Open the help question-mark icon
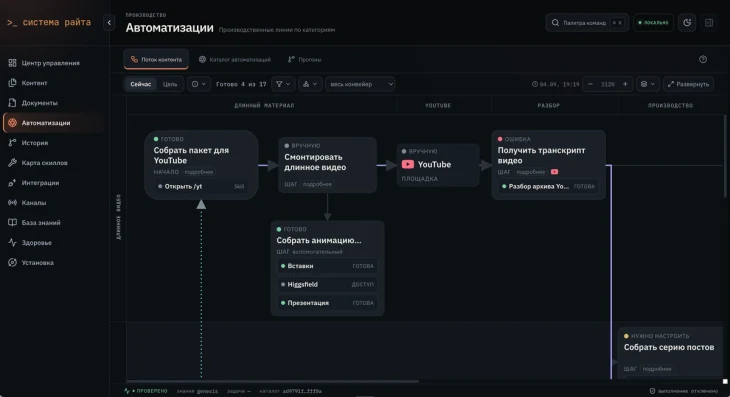This screenshot has height=397, width=730. pyautogui.click(x=703, y=59)
